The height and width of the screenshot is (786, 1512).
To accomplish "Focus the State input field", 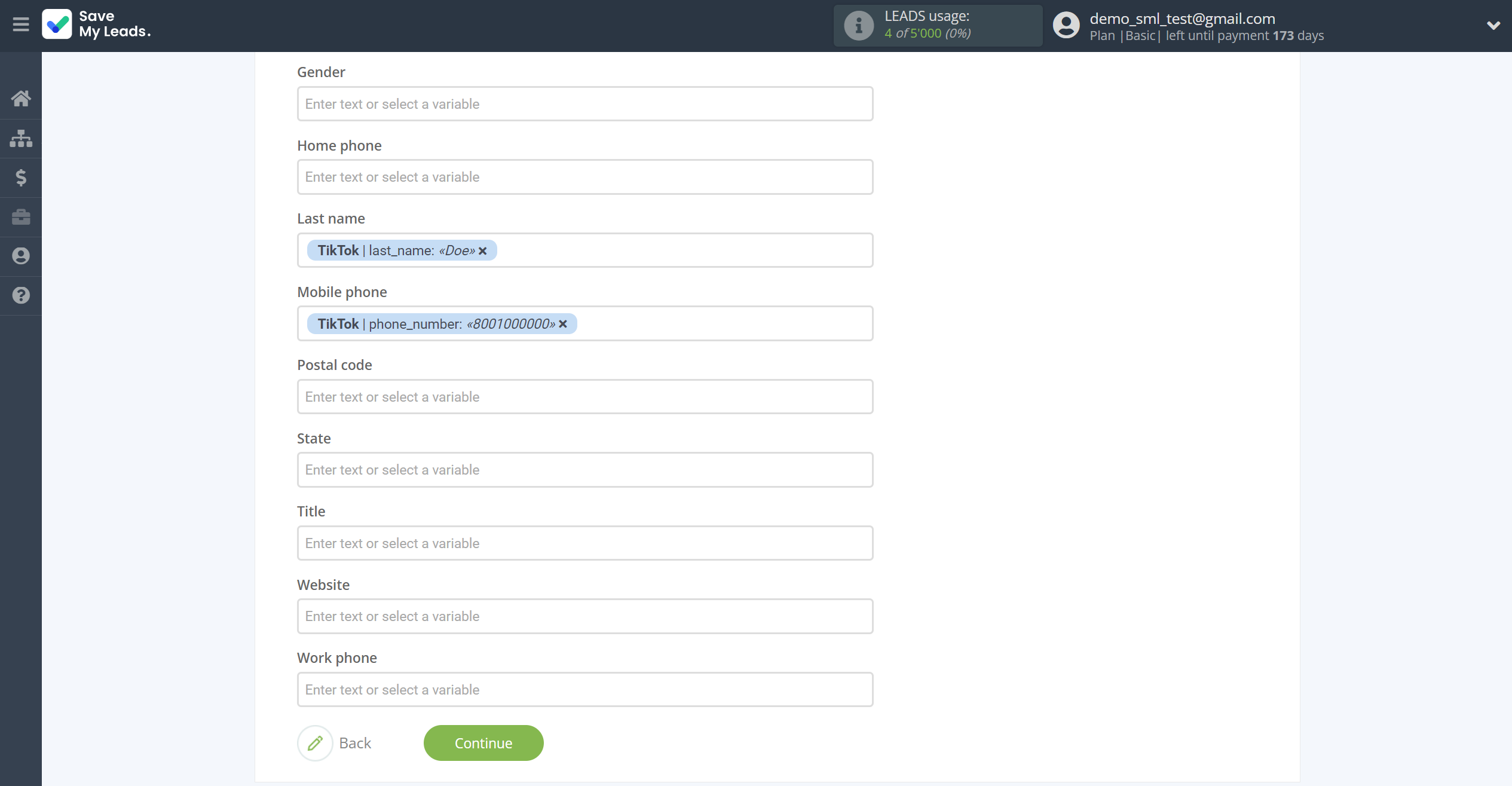I will (585, 470).
